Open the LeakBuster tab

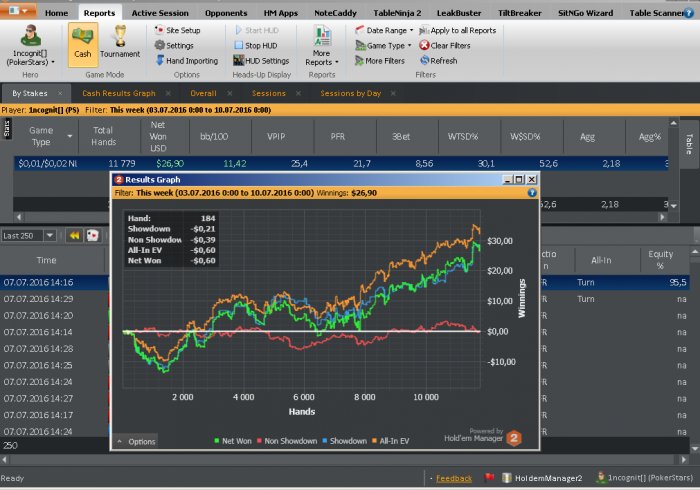pos(458,13)
